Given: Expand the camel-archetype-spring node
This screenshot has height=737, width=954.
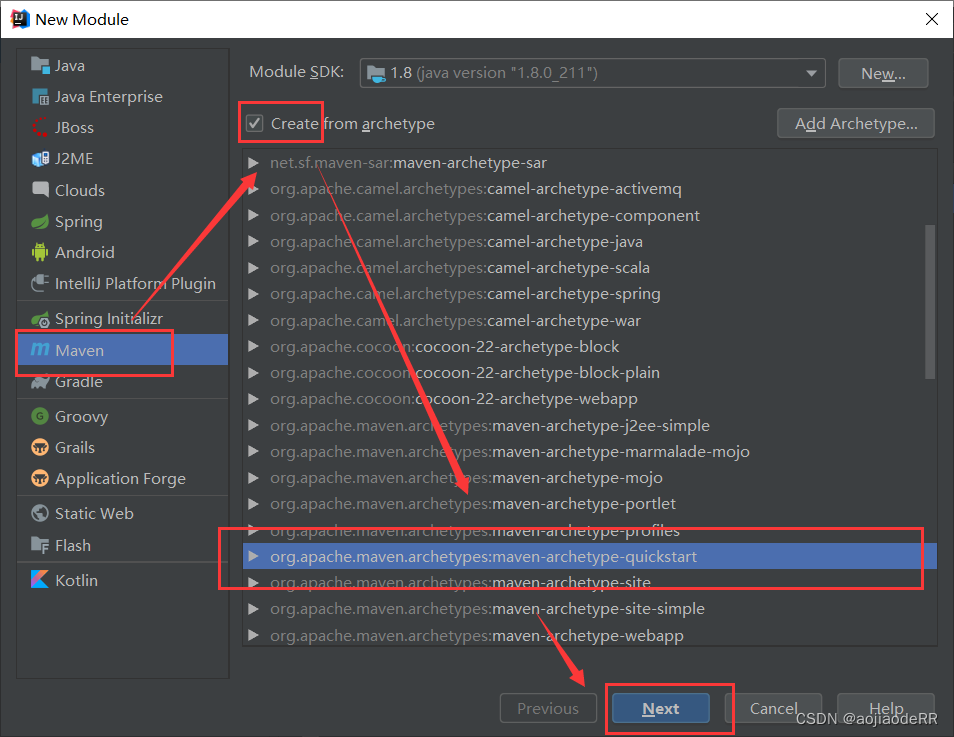Looking at the screenshot, I should [254, 294].
